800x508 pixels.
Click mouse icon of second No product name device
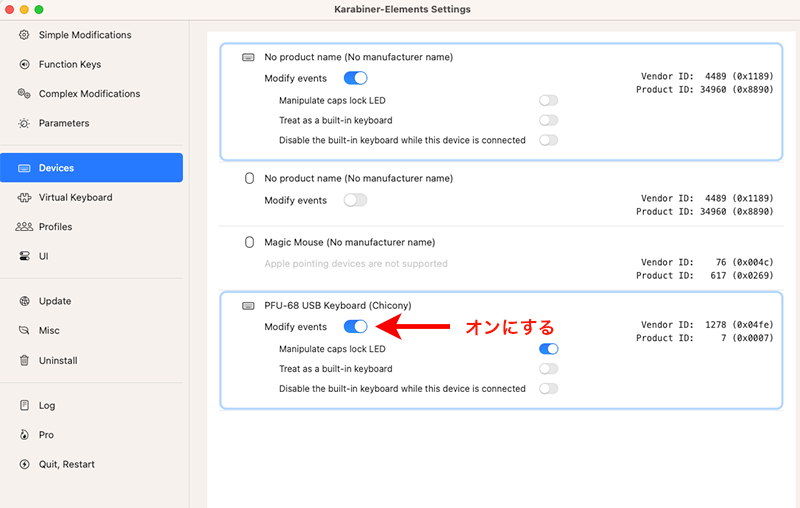pos(249,178)
